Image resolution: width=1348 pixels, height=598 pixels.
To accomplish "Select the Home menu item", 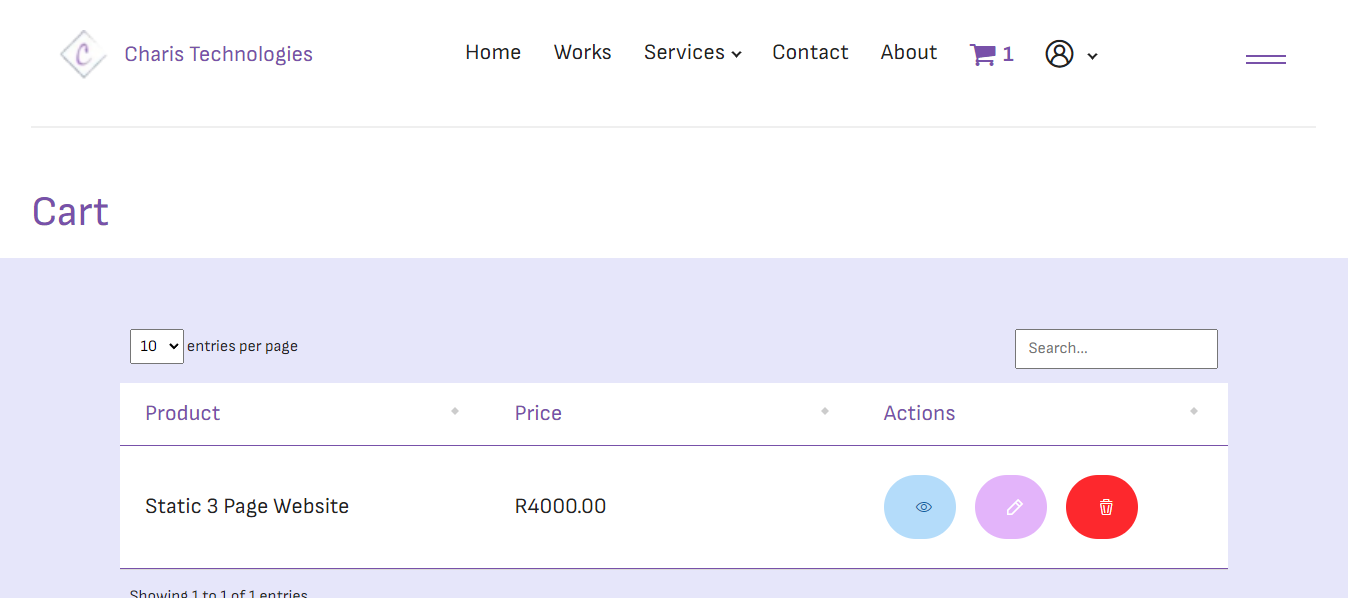I will [492, 52].
